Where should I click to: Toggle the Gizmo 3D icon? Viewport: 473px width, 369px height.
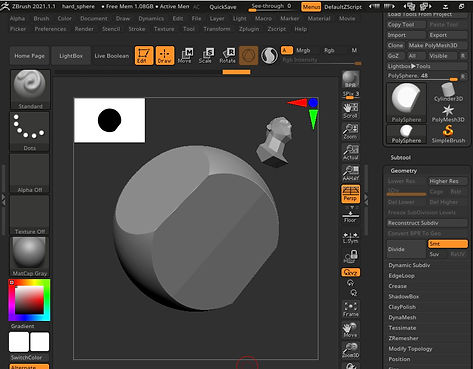pos(248,55)
